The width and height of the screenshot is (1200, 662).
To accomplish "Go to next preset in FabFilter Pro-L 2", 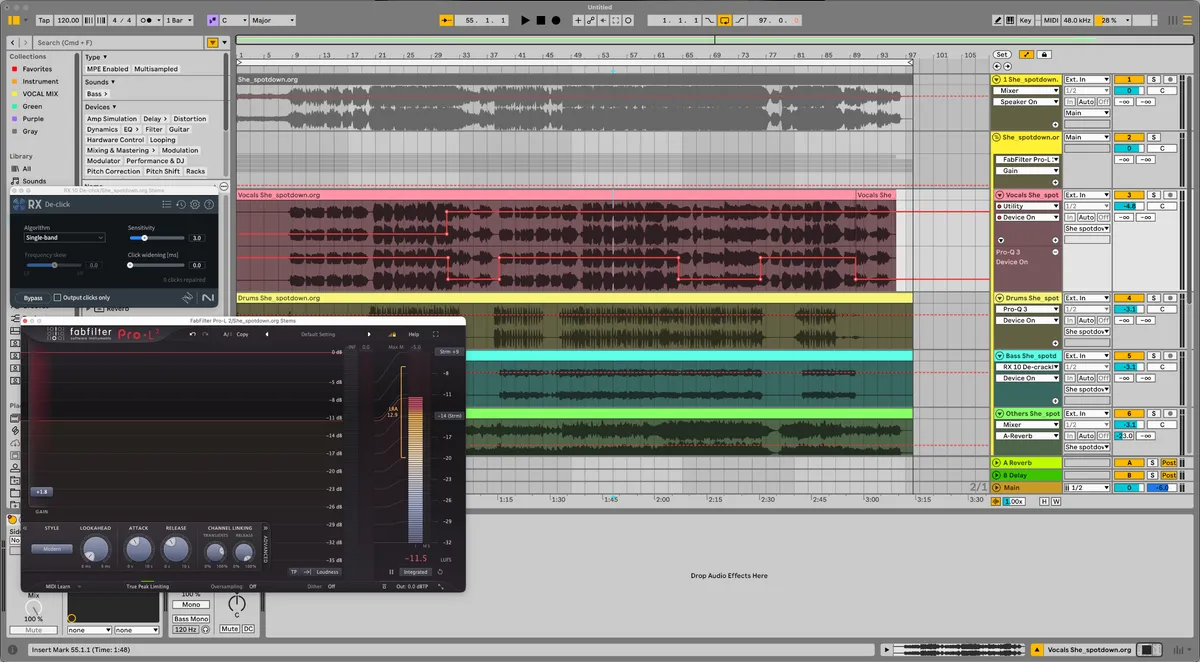I will [369, 334].
